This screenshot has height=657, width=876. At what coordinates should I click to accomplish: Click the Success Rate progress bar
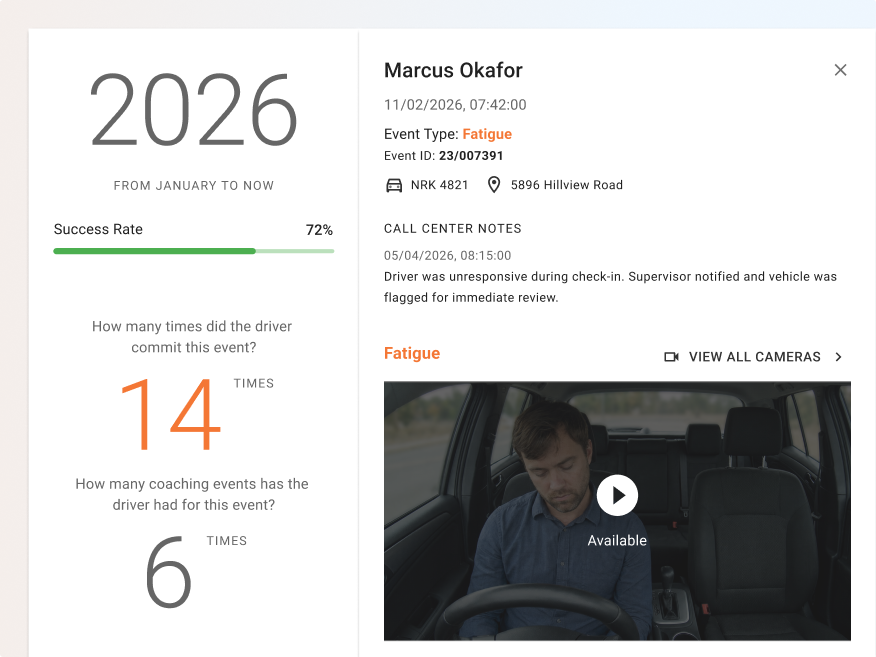pos(194,251)
